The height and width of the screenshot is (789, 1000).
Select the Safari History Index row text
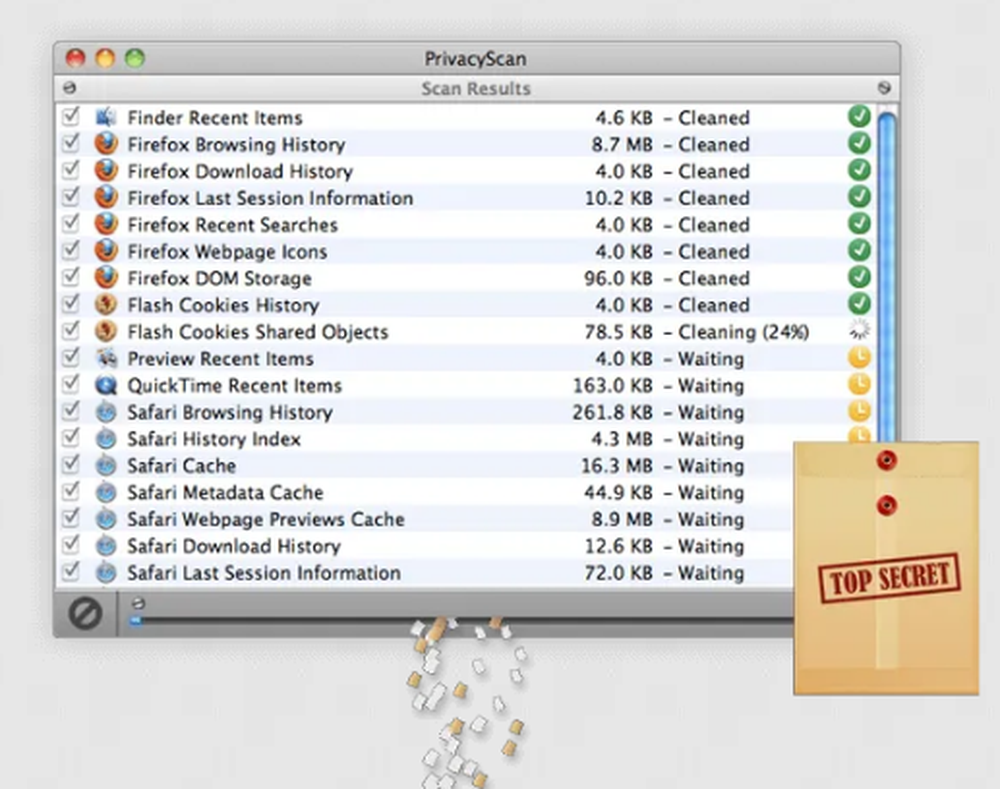214,439
